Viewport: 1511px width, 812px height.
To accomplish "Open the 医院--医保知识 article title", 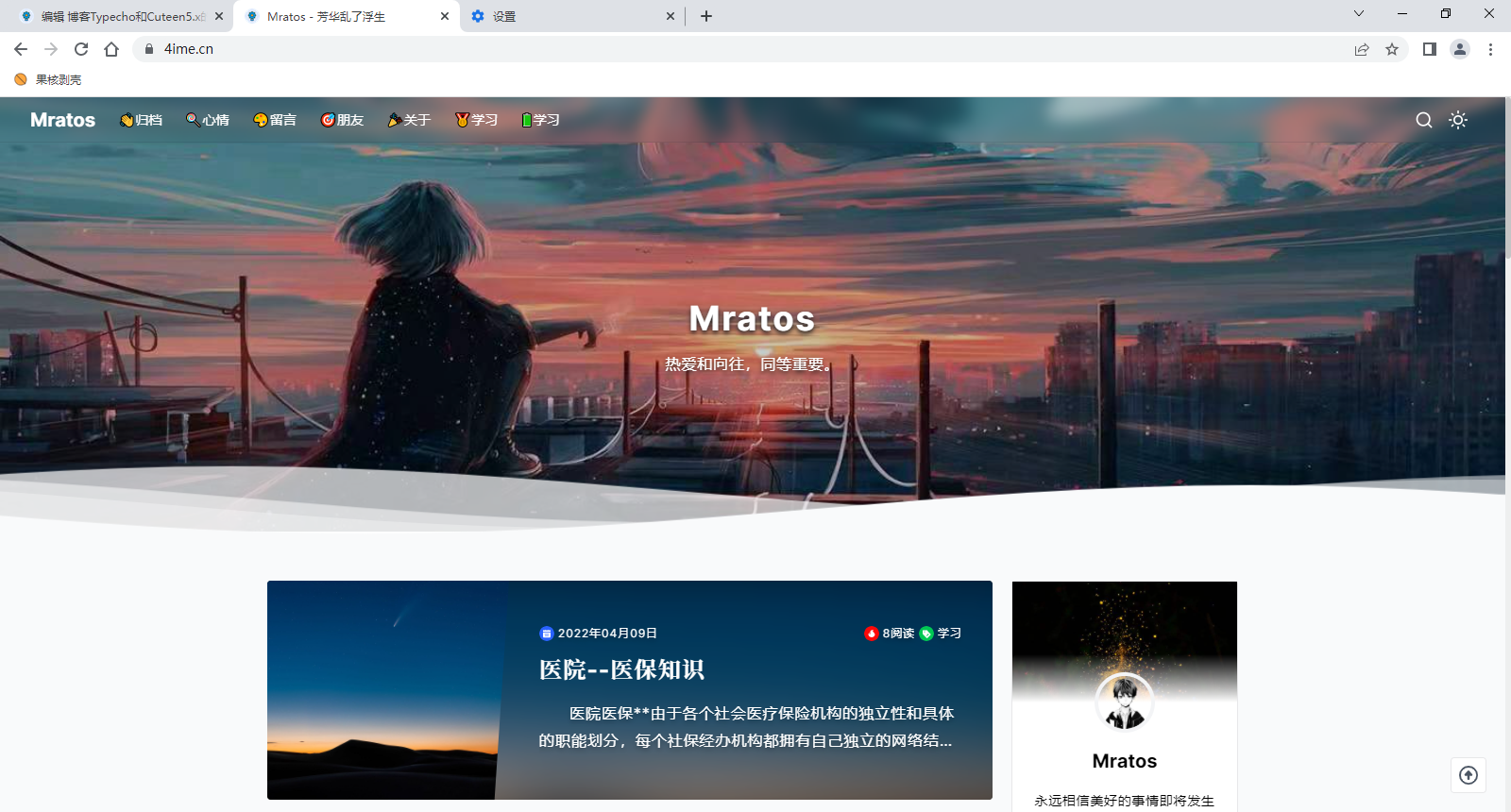I will click(x=621, y=669).
